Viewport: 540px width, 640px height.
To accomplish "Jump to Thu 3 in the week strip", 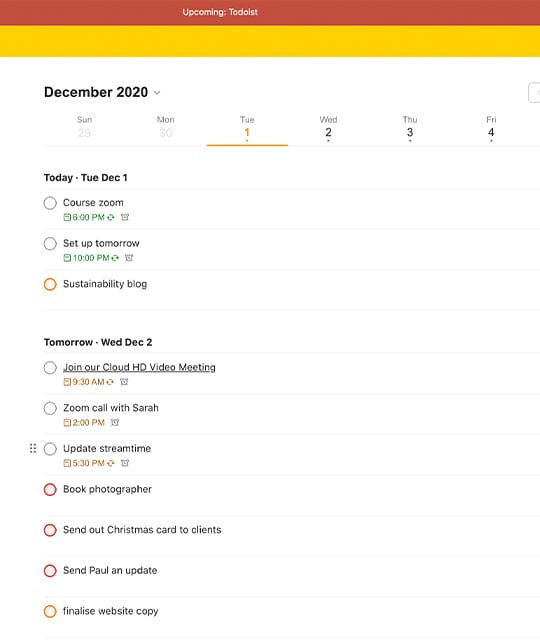I will (x=410, y=129).
